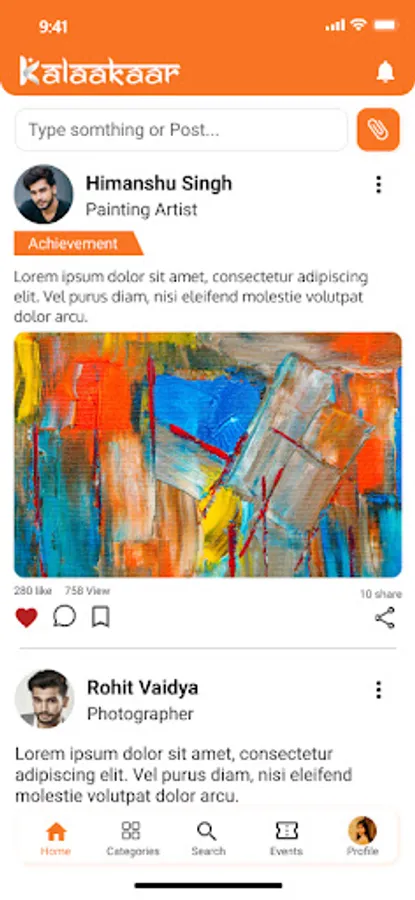The width and height of the screenshot is (415, 900).
Task: View Rohit Vaidya's profile picture
Action: (x=44, y=699)
